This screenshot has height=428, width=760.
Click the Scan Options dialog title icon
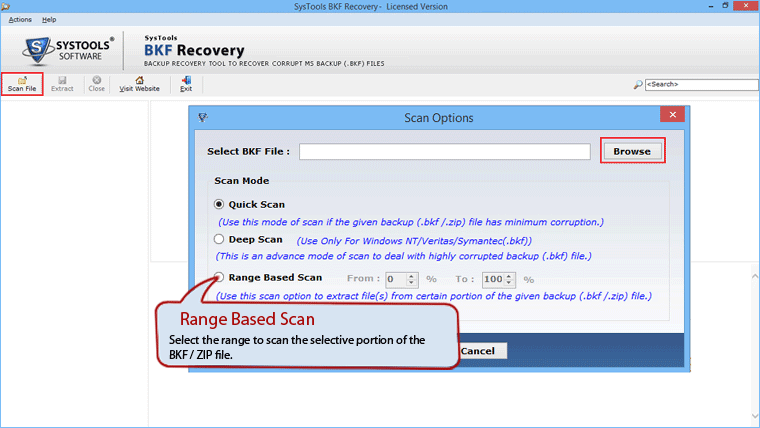203,117
